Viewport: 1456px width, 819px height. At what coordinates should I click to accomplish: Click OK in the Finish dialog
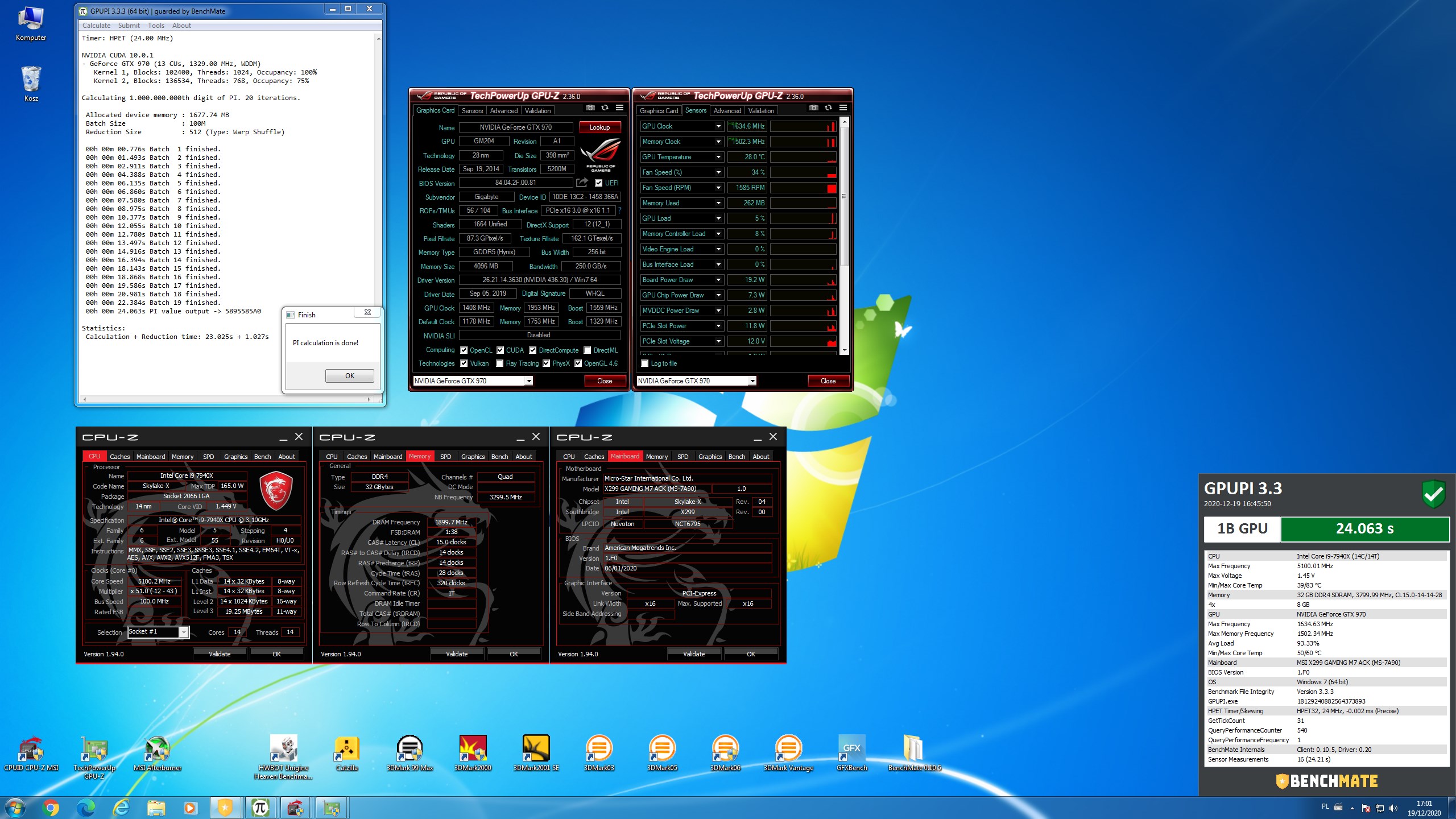[350, 376]
